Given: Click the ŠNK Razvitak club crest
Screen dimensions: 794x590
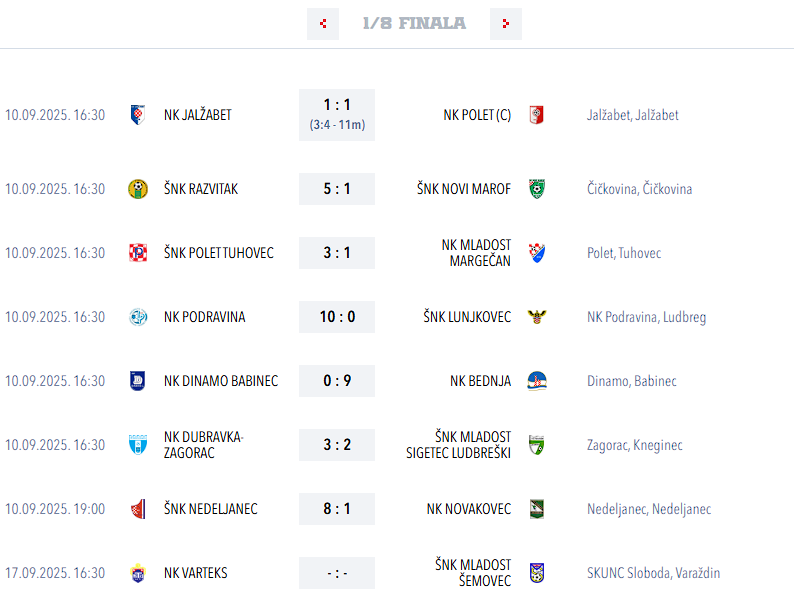Looking at the screenshot, I should pyautogui.click(x=138, y=189).
